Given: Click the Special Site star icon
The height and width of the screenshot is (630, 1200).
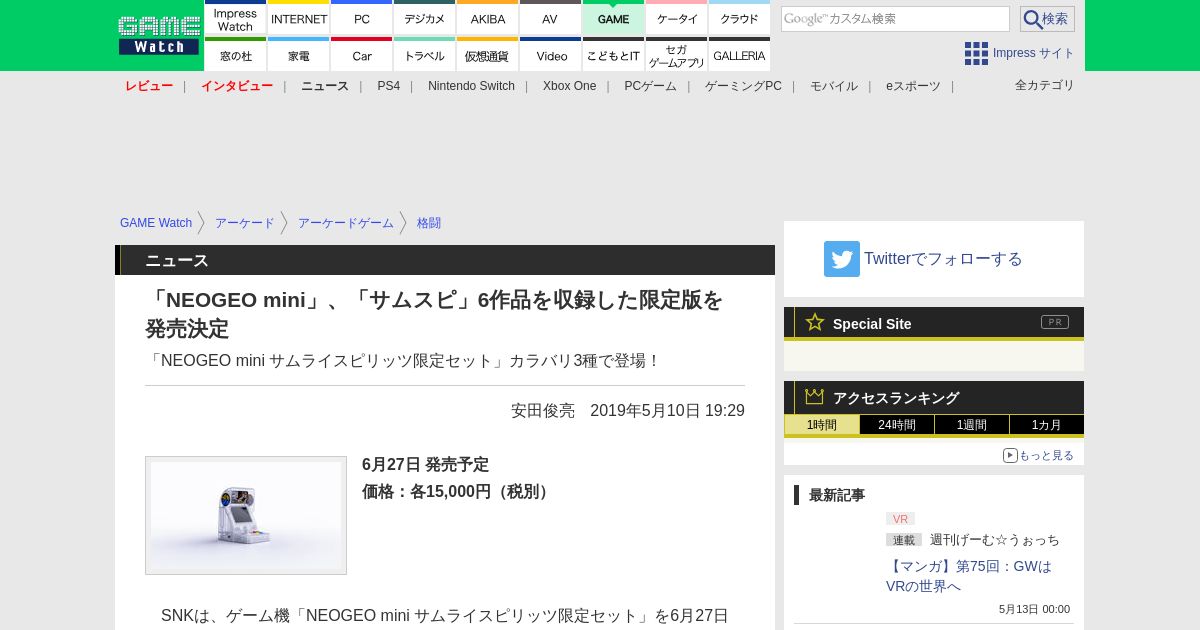Looking at the screenshot, I should coord(815,322).
